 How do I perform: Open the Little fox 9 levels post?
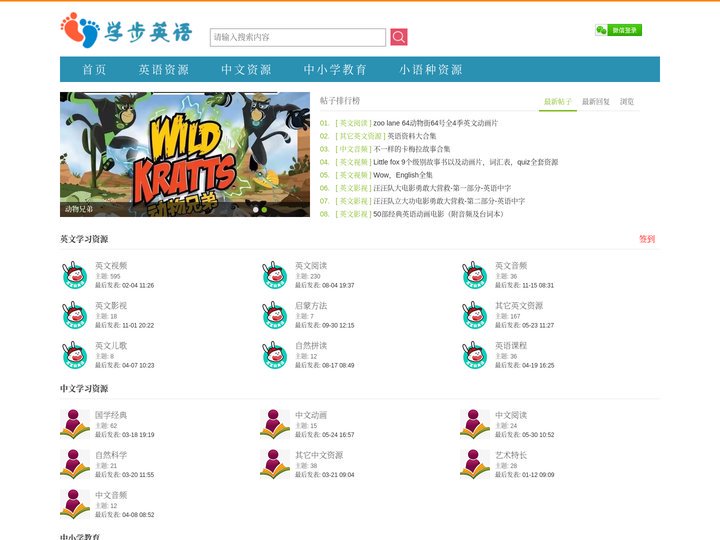[466, 162]
